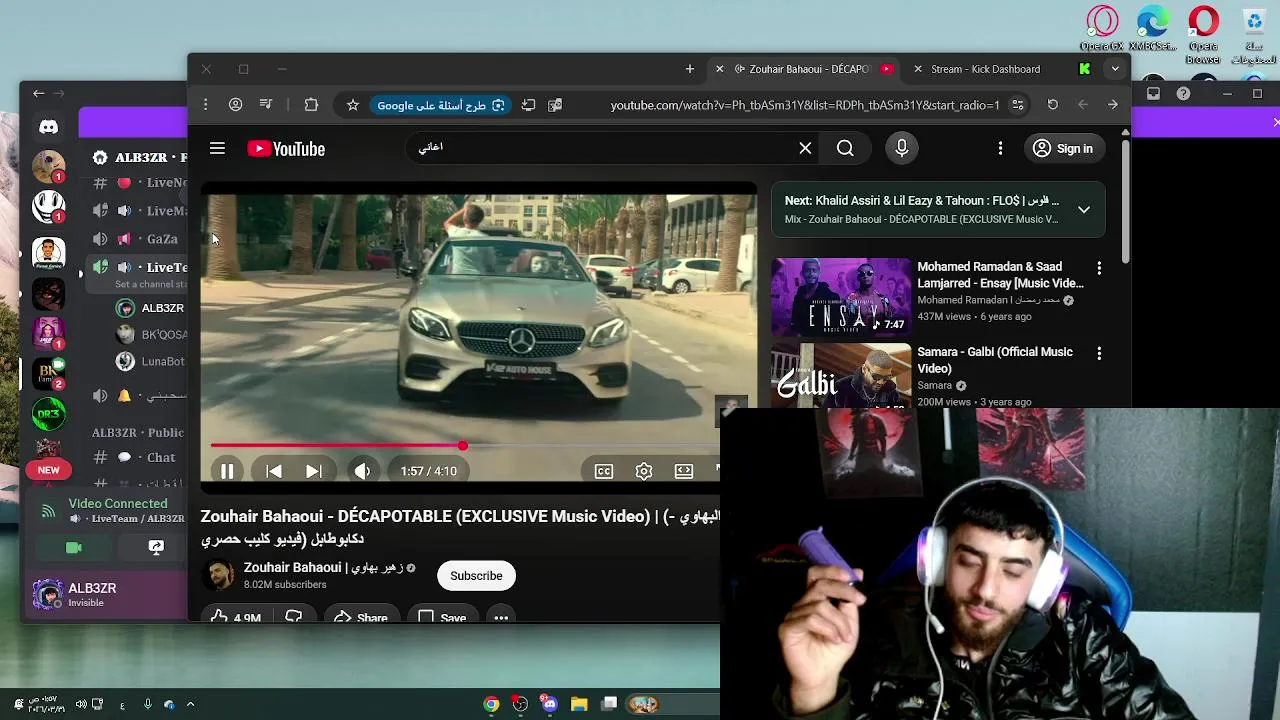
Task: Open the taskbar volume speaker icon
Action: pos(81,704)
